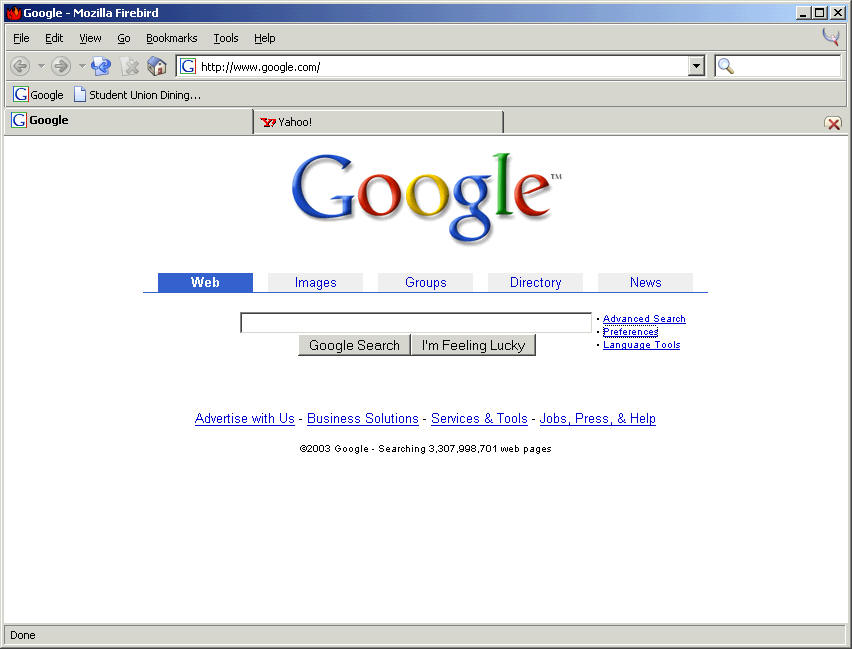Viewport: 852px width, 649px height.
Task: Click the Google favicon in the address bar
Action: pyautogui.click(x=188, y=66)
